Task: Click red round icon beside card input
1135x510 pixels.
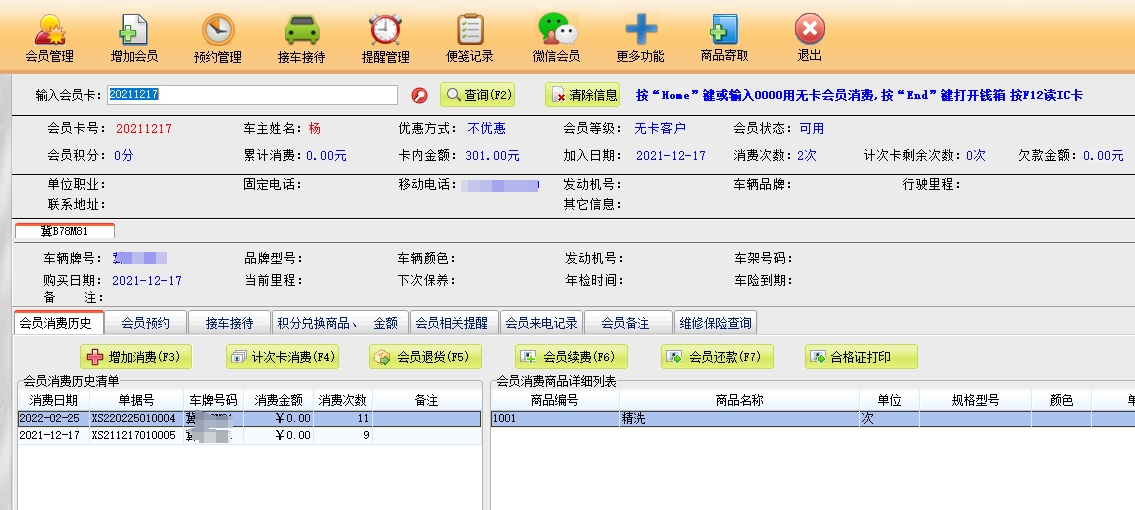Action: click(420, 96)
